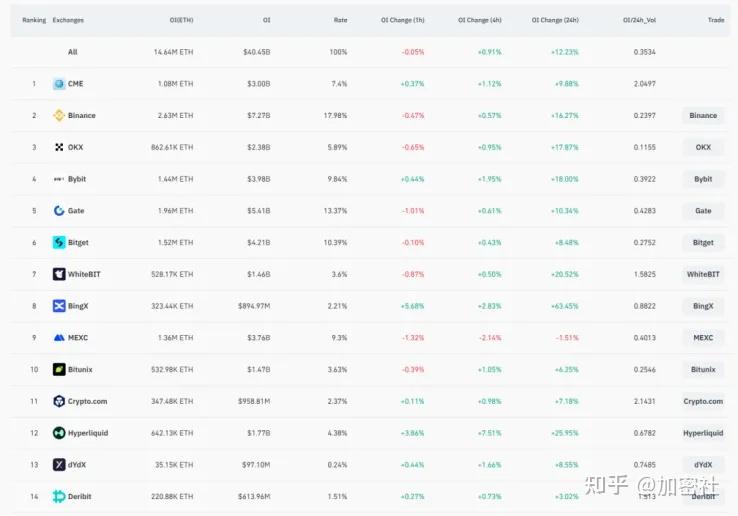Click the Bybit exchange name
Image resolution: width=738 pixels, height=516 pixels.
click(x=77, y=179)
